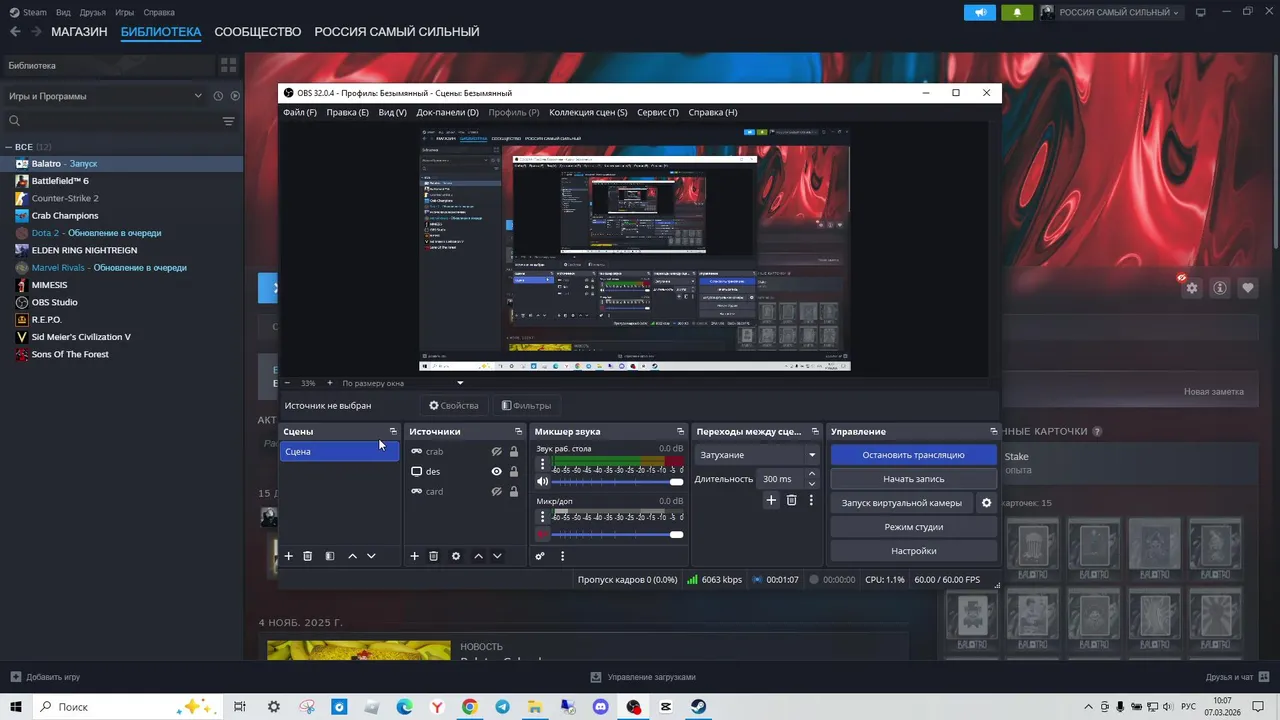The width and height of the screenshot is (1280, 720).
Task: Open Steam notifications bell icon
Action: (x=1017, y=12)
